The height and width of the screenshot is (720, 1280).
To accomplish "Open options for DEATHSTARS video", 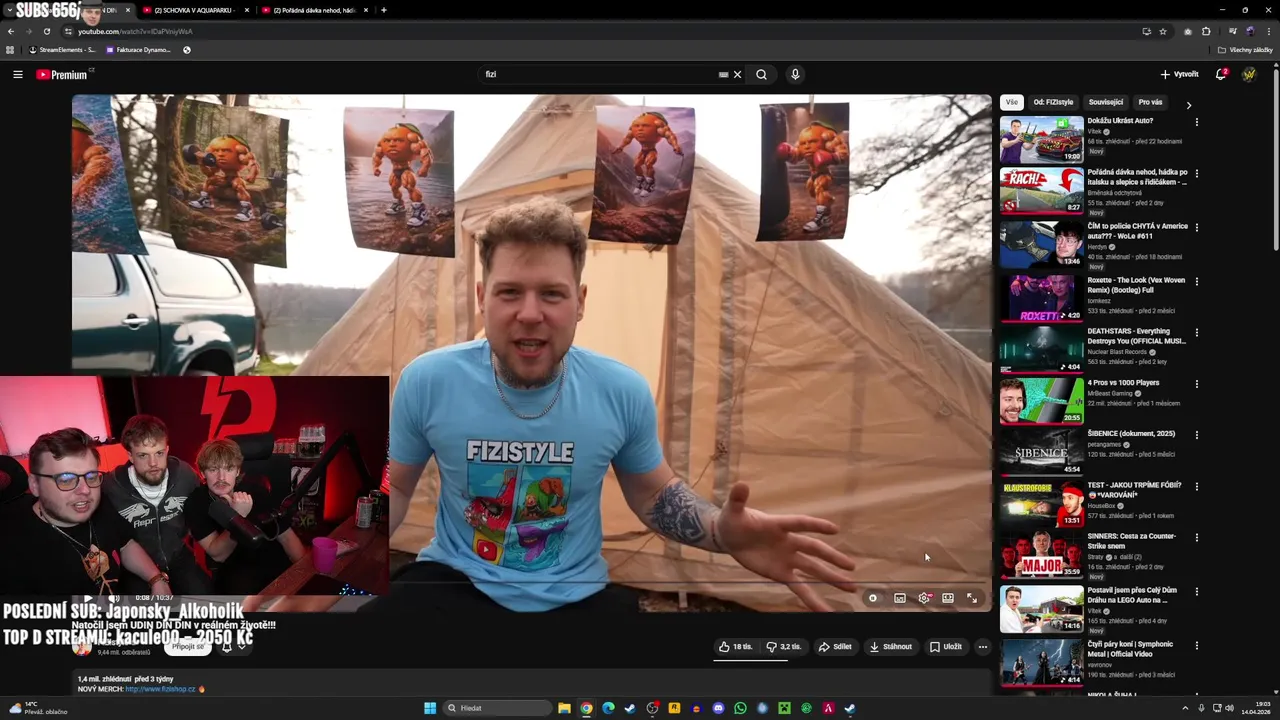I will [x=1197, y=332].
